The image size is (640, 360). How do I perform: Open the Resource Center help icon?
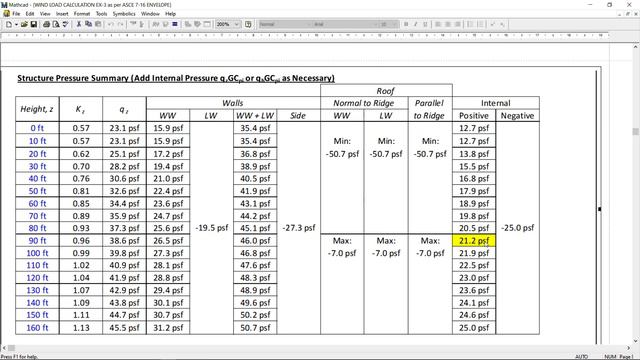(248, 24)
